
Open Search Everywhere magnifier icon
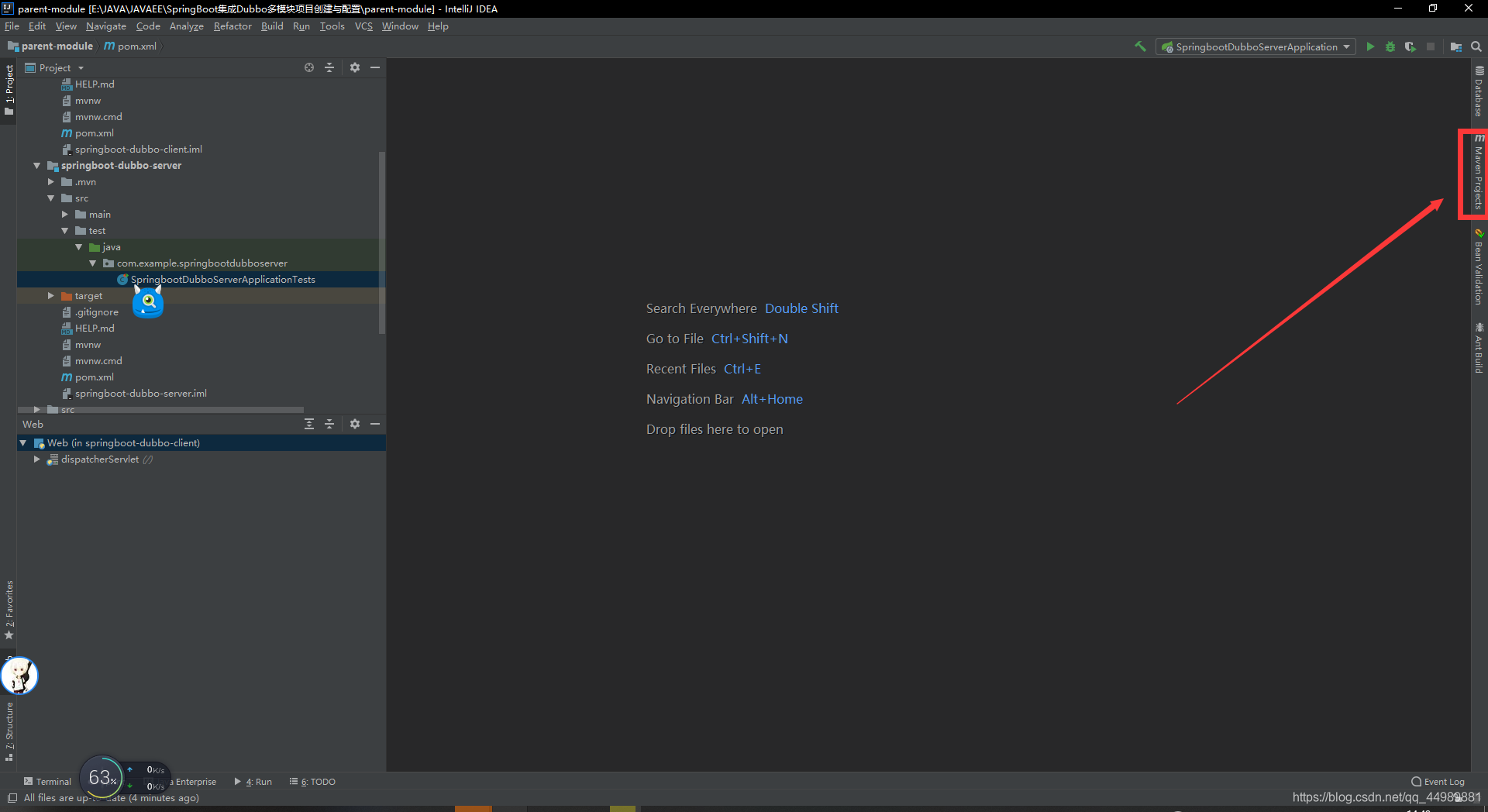[1476, 46]
